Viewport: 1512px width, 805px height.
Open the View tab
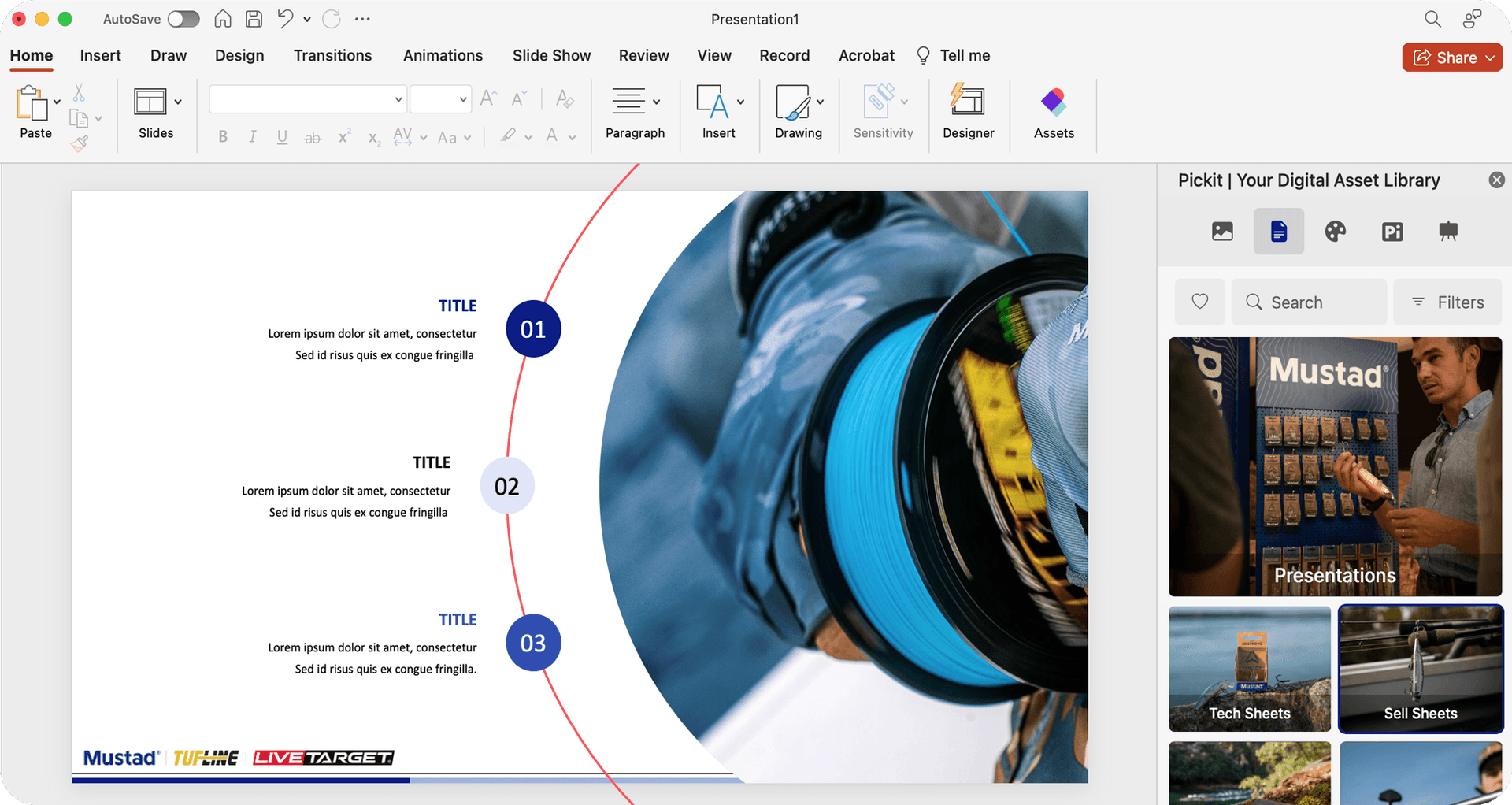[x=714, y=56]
